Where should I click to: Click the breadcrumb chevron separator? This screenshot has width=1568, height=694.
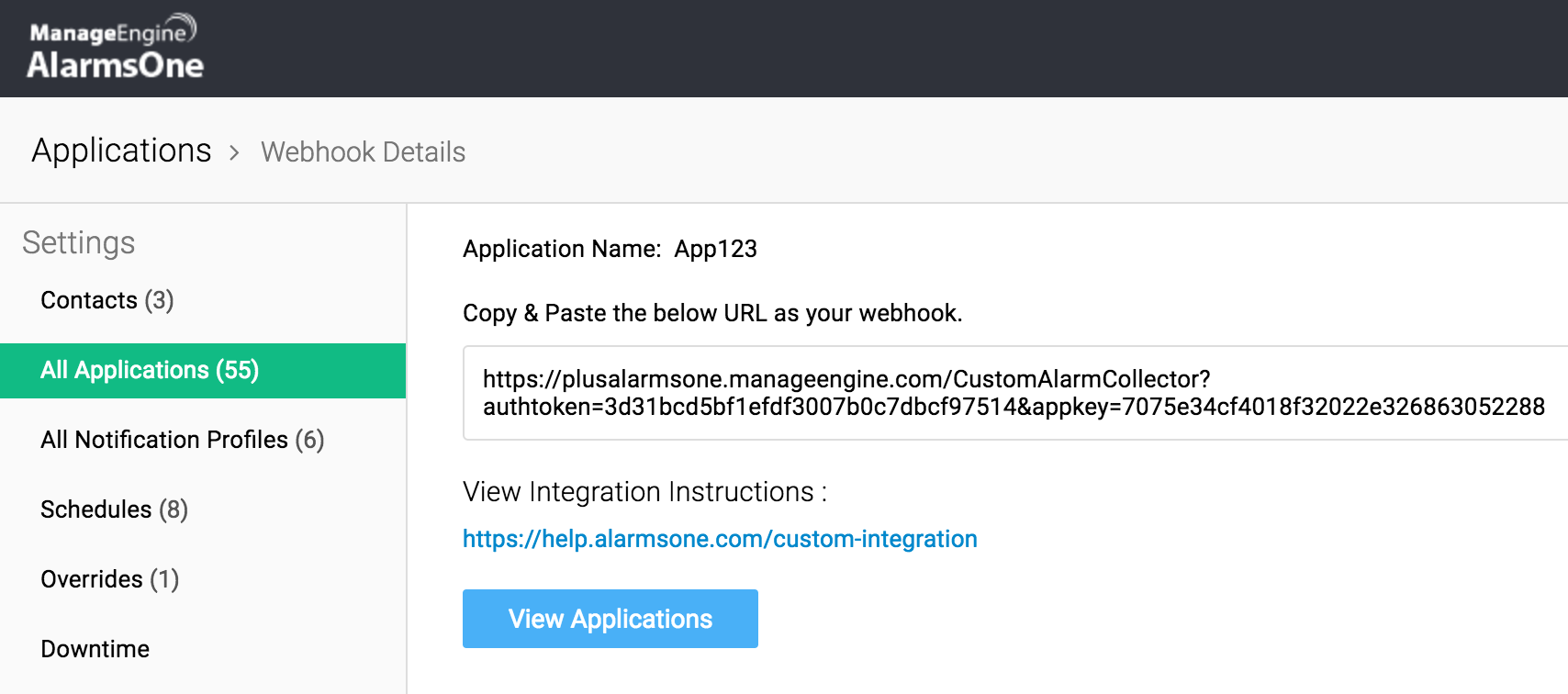pos(235,152)
